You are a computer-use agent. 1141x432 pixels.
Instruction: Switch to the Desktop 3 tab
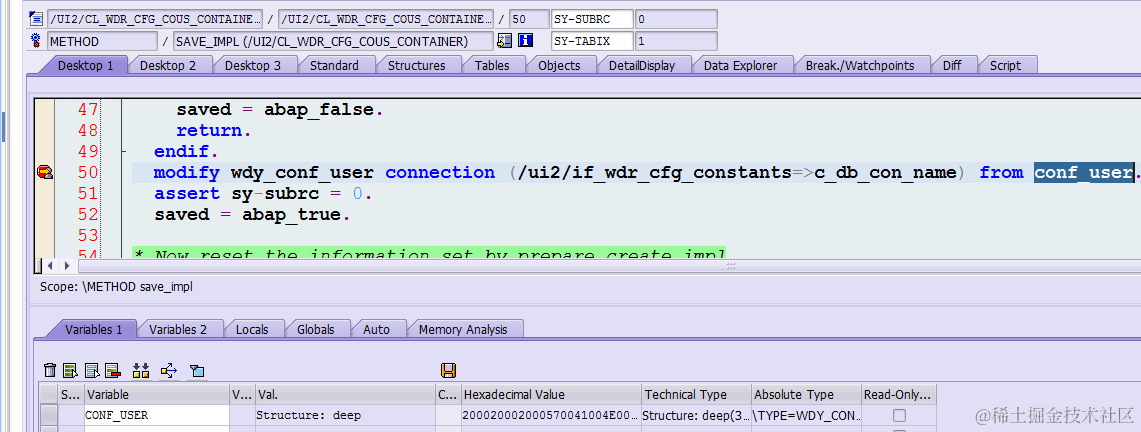click(253, 65)
